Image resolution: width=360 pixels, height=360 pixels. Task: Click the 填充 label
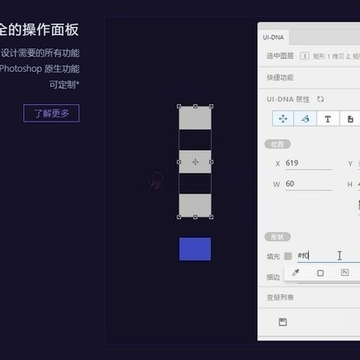pyautogui.click(x=273, y=256)
